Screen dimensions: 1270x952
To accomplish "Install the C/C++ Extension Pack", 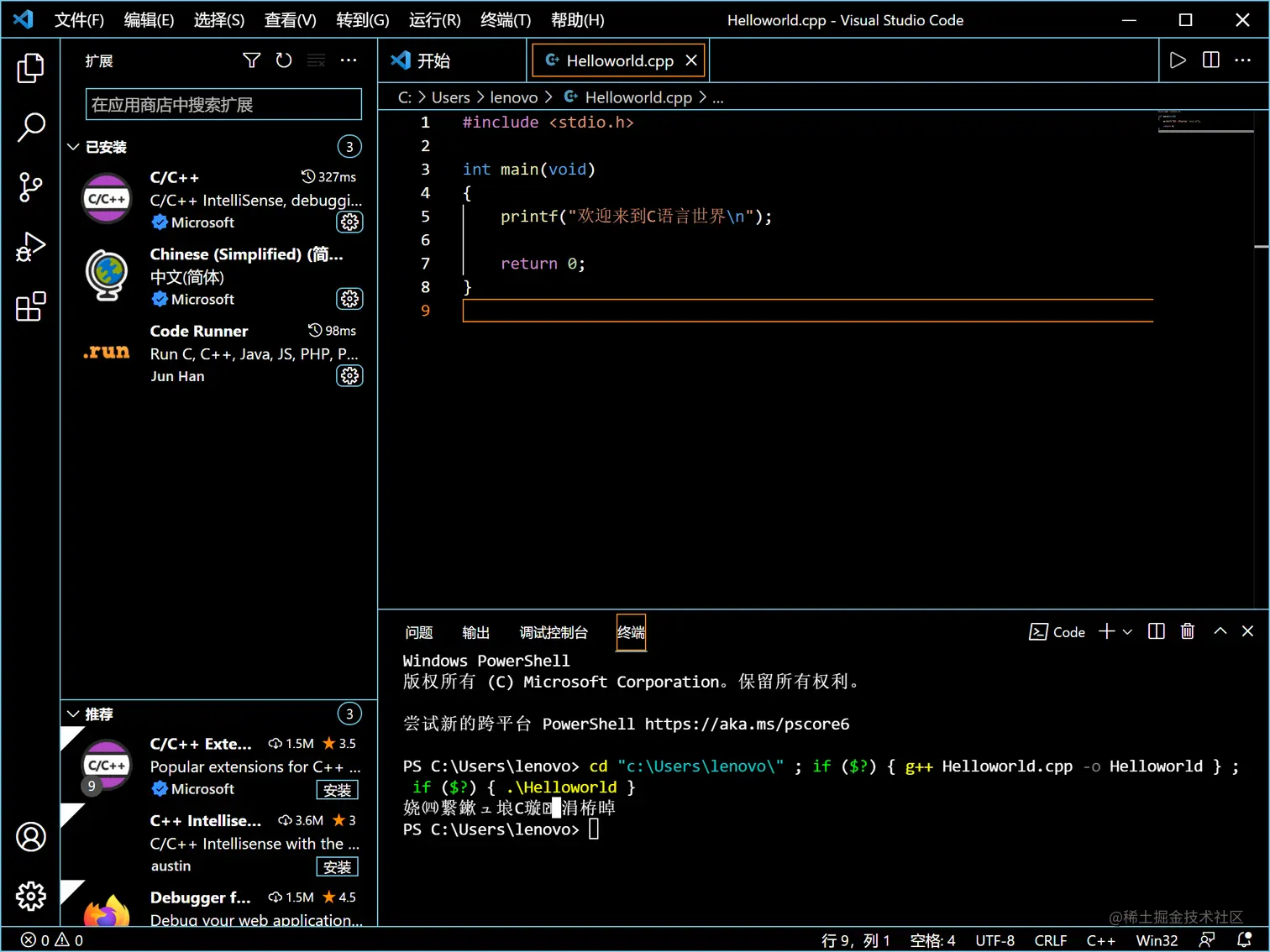I will pyautogui.click(x=337, y=790).
